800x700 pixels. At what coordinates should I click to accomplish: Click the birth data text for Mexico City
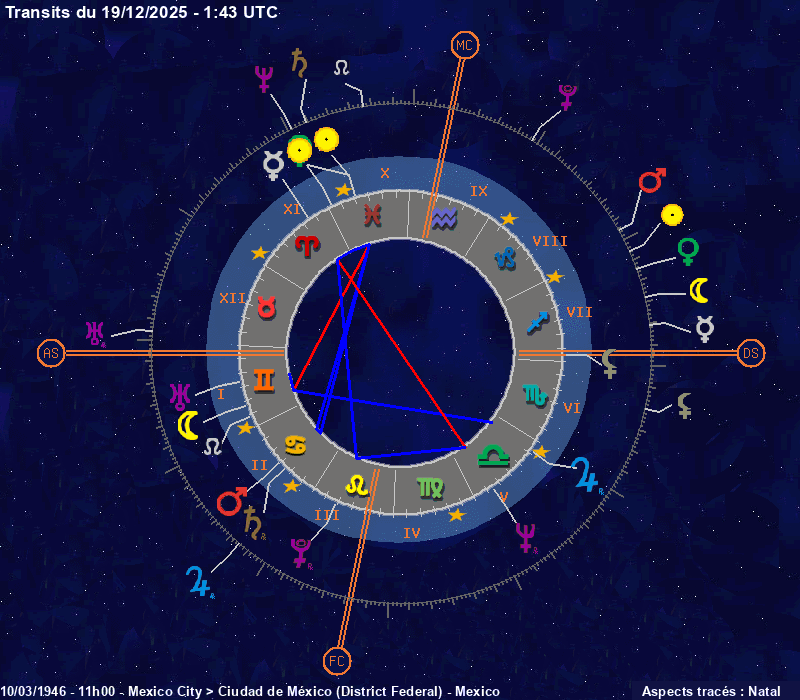(x=250, y=691)
